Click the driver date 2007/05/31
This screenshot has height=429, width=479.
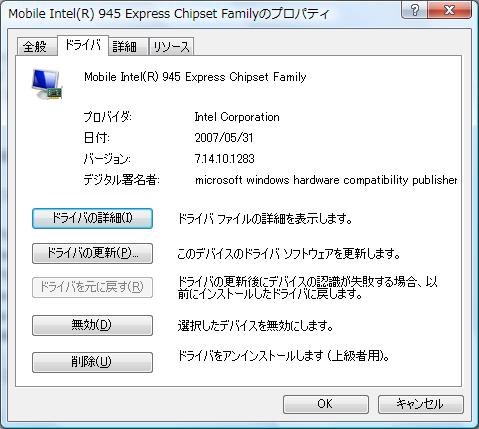click(x=224, y=138)
